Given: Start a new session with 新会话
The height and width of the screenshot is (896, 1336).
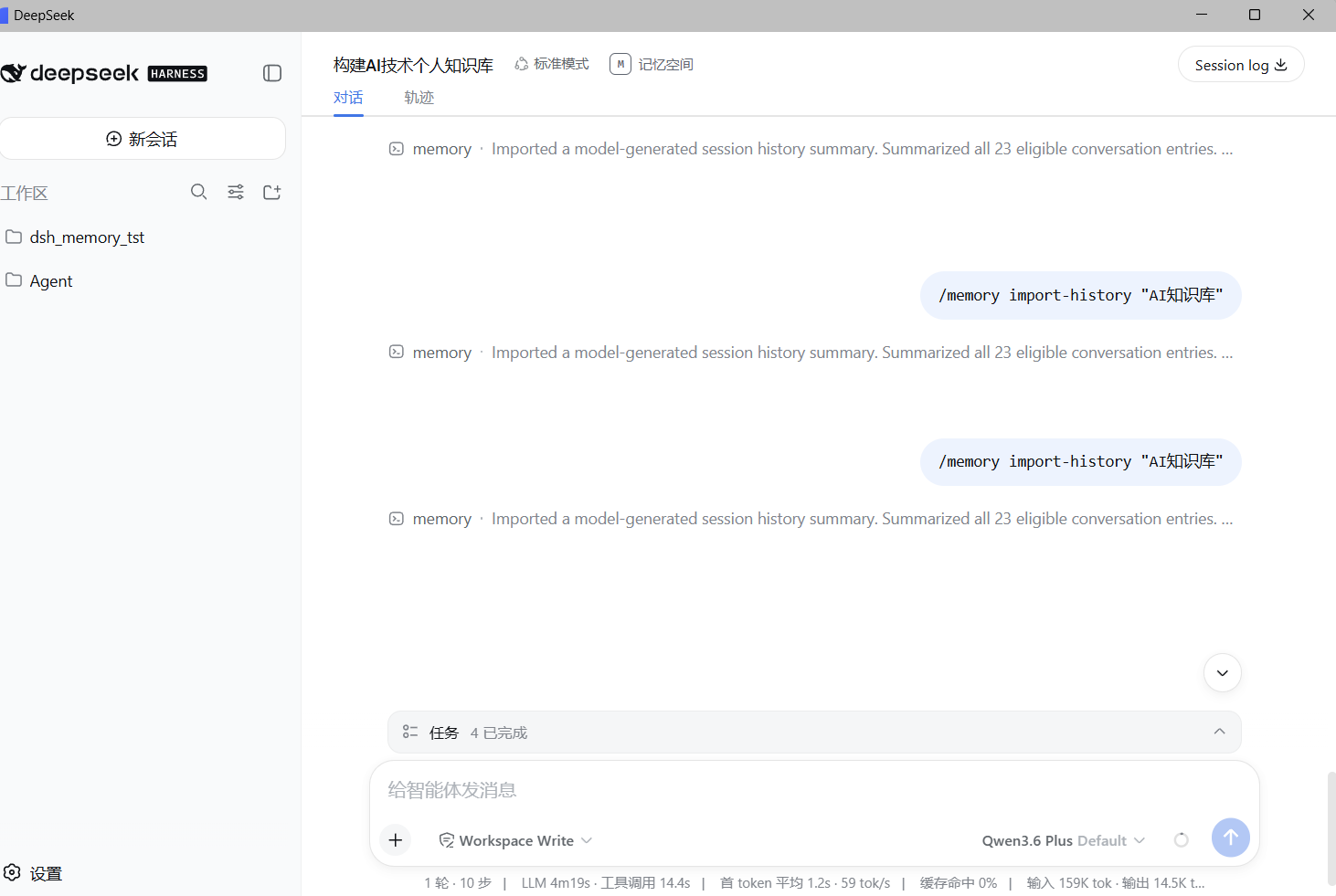Looking at the screenshot, I should pyautogui.click(x=143, y=139).
